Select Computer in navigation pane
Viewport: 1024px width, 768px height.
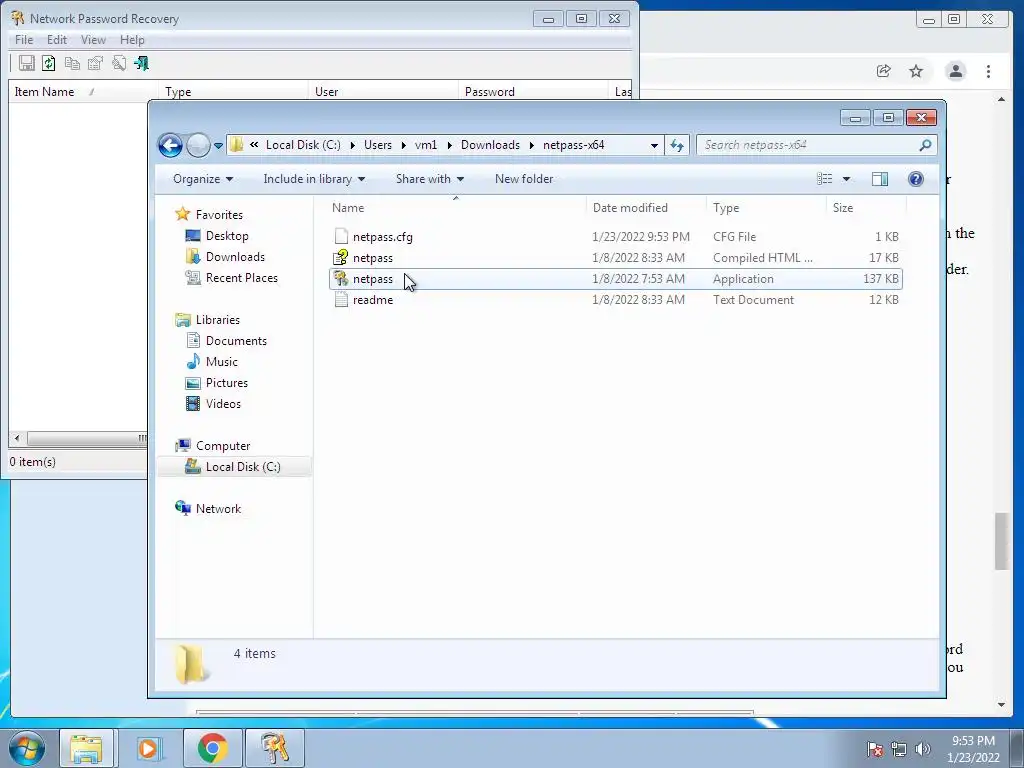click(x=223, y=446)
